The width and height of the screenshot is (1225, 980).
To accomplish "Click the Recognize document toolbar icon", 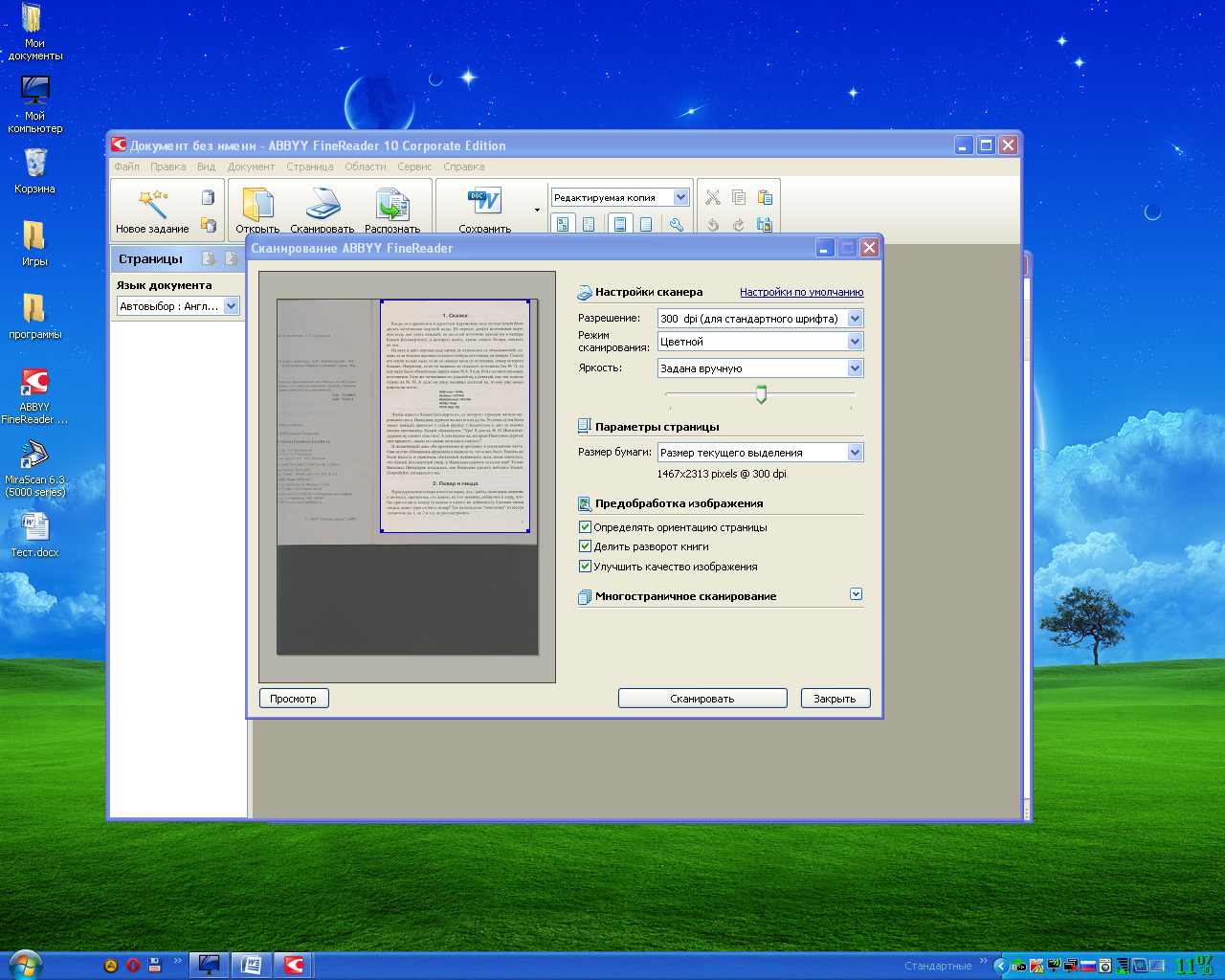I will [392, 204].
